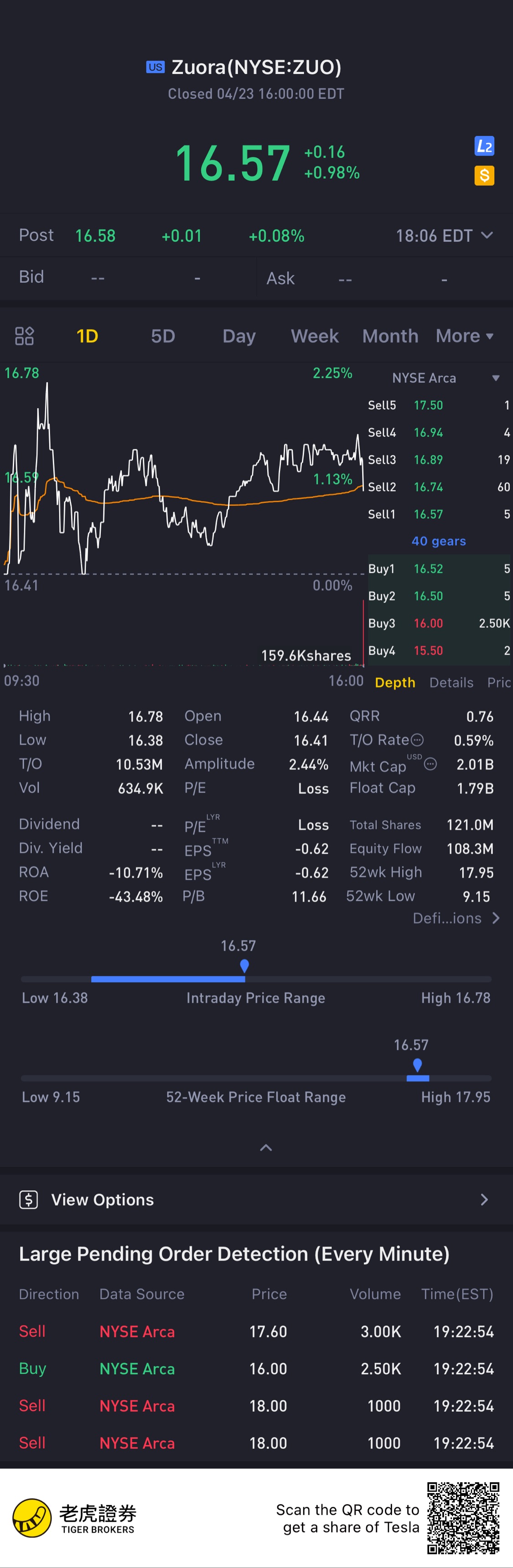Switch to the Day chart tab

pos(239,337)
